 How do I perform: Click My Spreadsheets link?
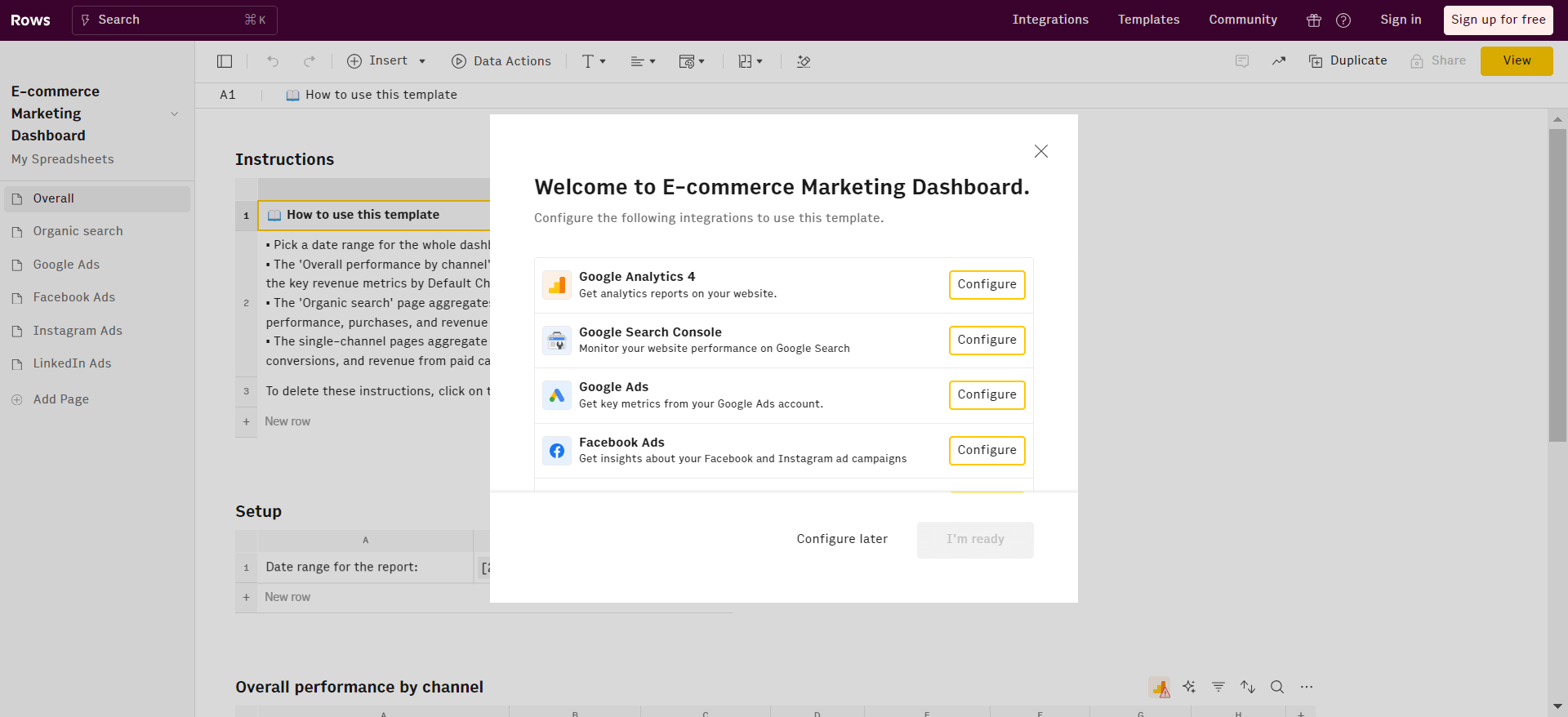click(63, 159)
